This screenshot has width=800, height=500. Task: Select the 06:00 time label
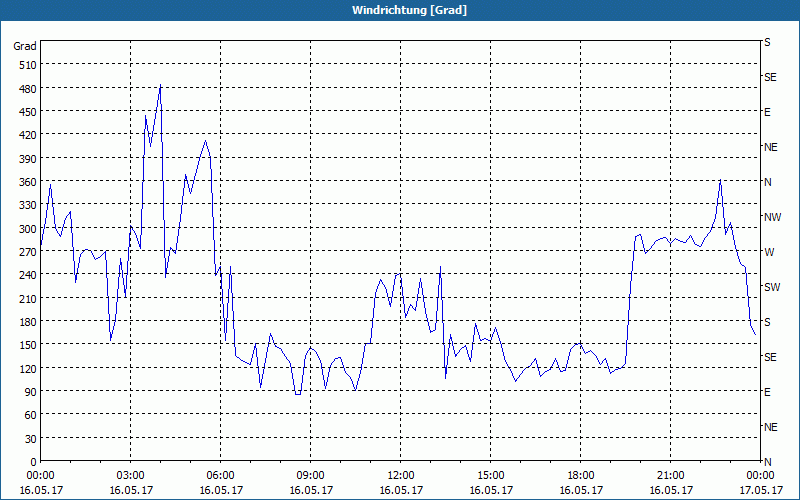(220, 476)
